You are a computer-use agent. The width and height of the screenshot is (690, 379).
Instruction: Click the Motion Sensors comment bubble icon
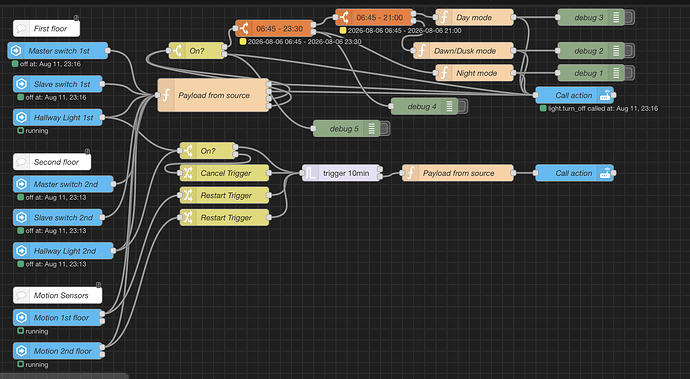(21, 295)
